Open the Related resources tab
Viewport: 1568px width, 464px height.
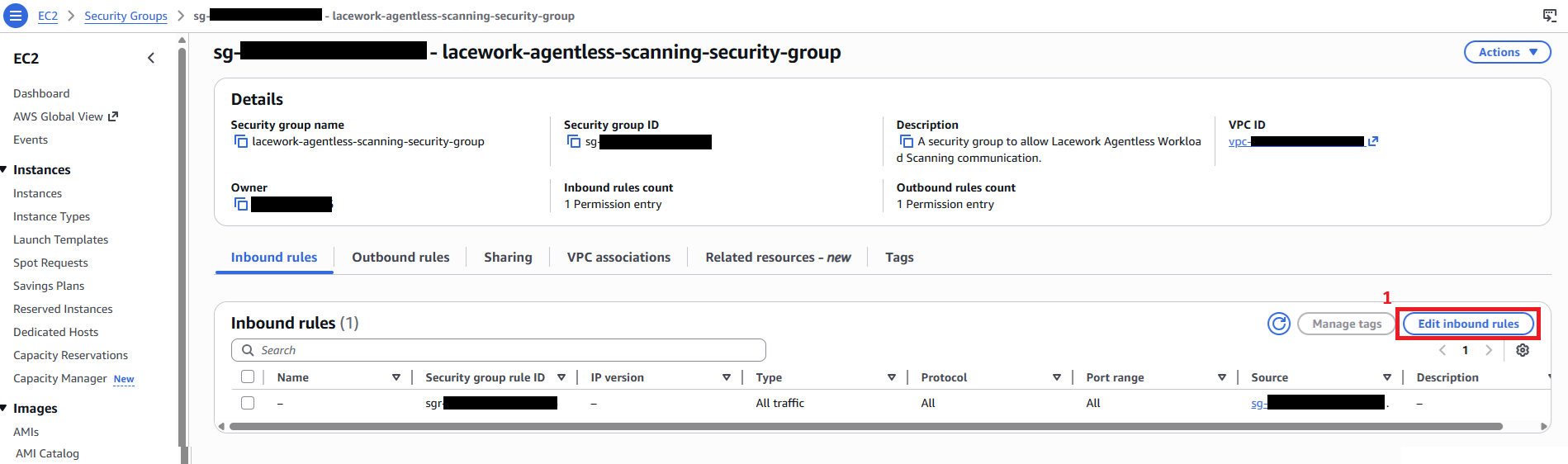point(778,258)
